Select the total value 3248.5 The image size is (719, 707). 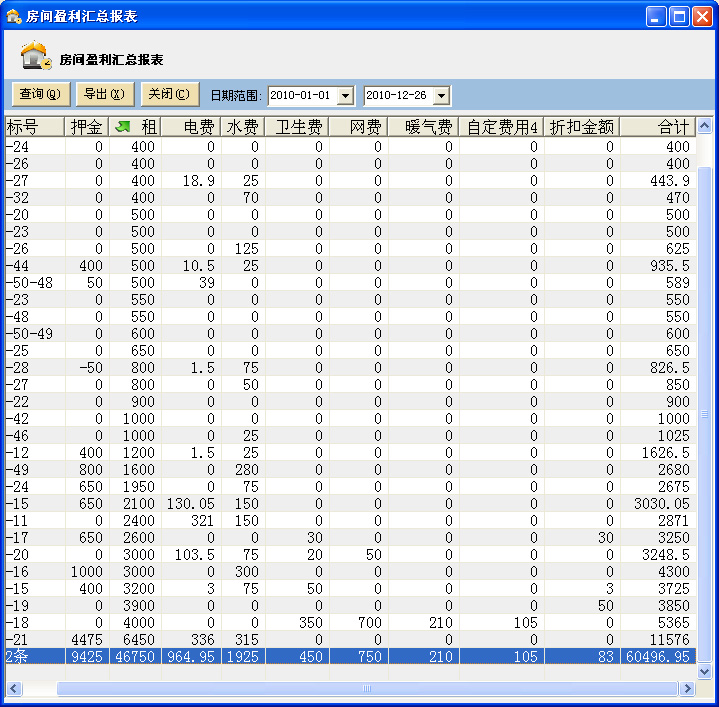tap(658, 555)
